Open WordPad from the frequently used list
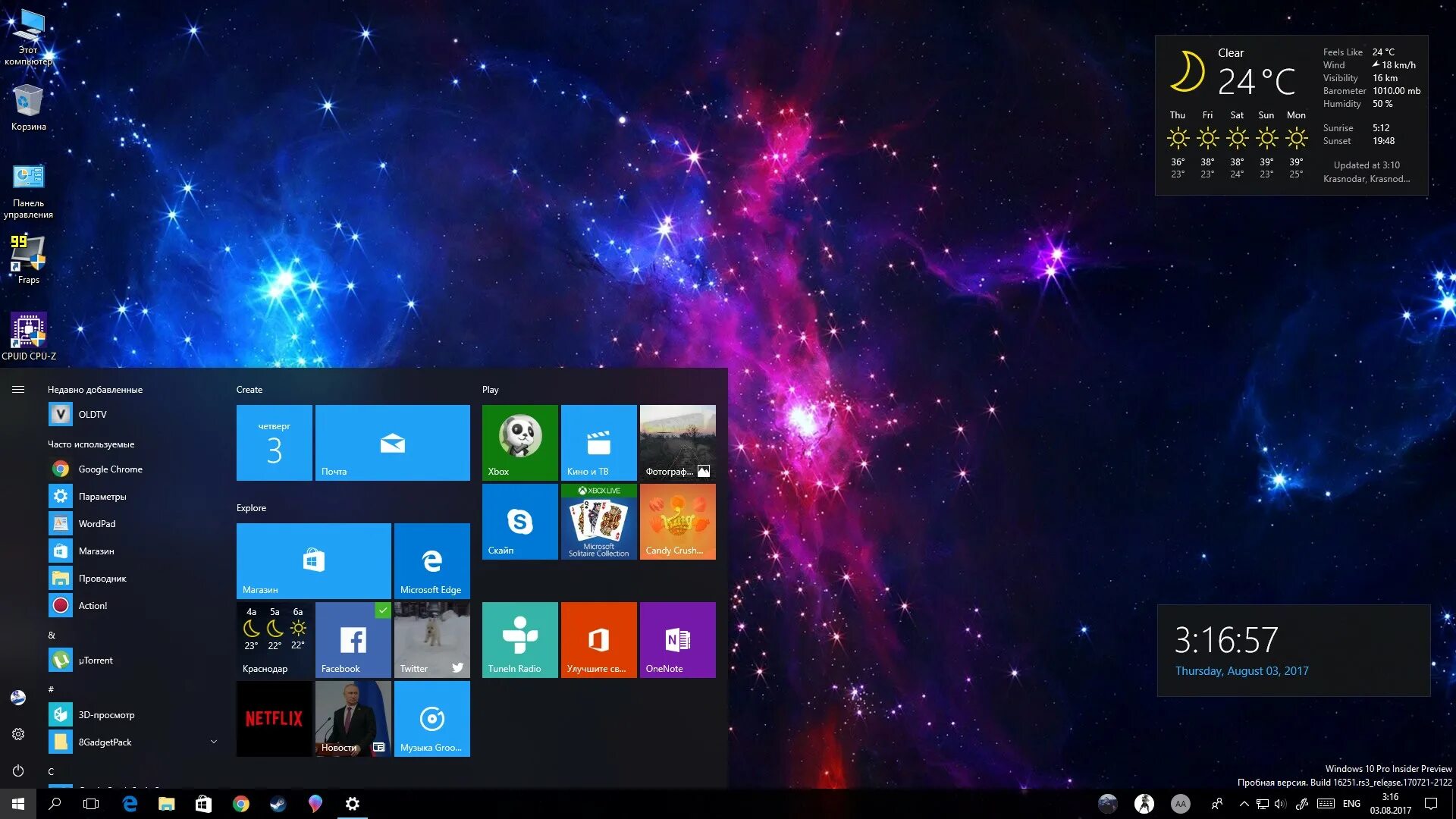Image resolution: width=1456 pixels, height=819 pixels. coord(98,523)
